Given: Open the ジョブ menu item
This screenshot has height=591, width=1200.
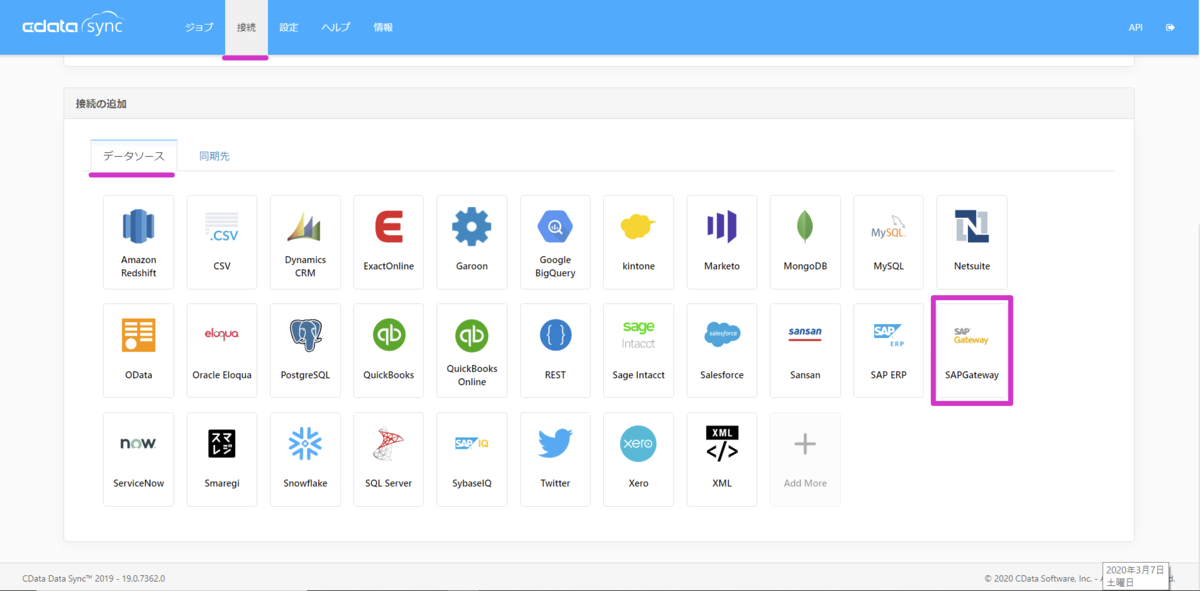Looking at the screenshot, I should [199, 27].
